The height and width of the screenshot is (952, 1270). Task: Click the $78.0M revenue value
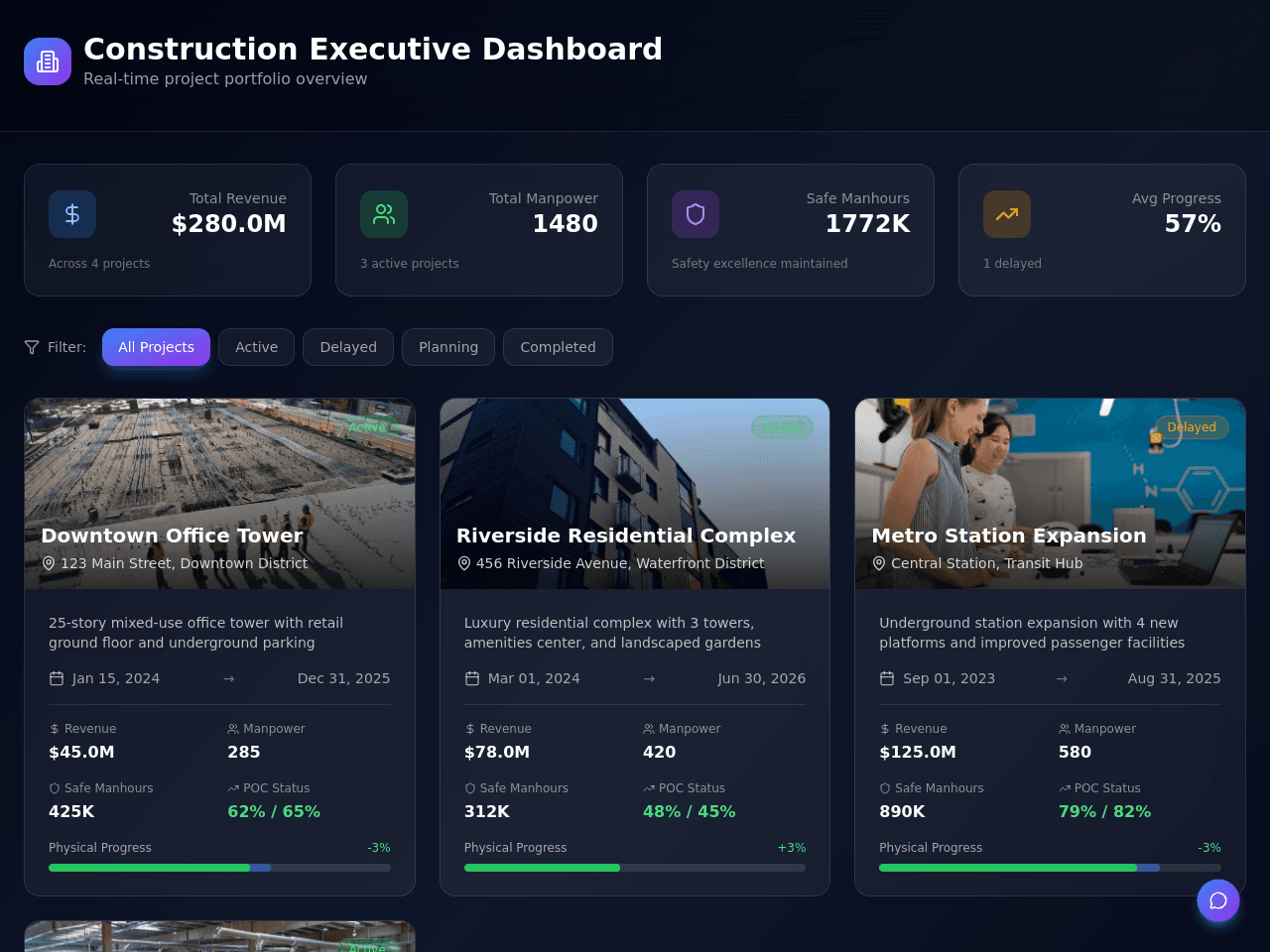tap(497, 753)
